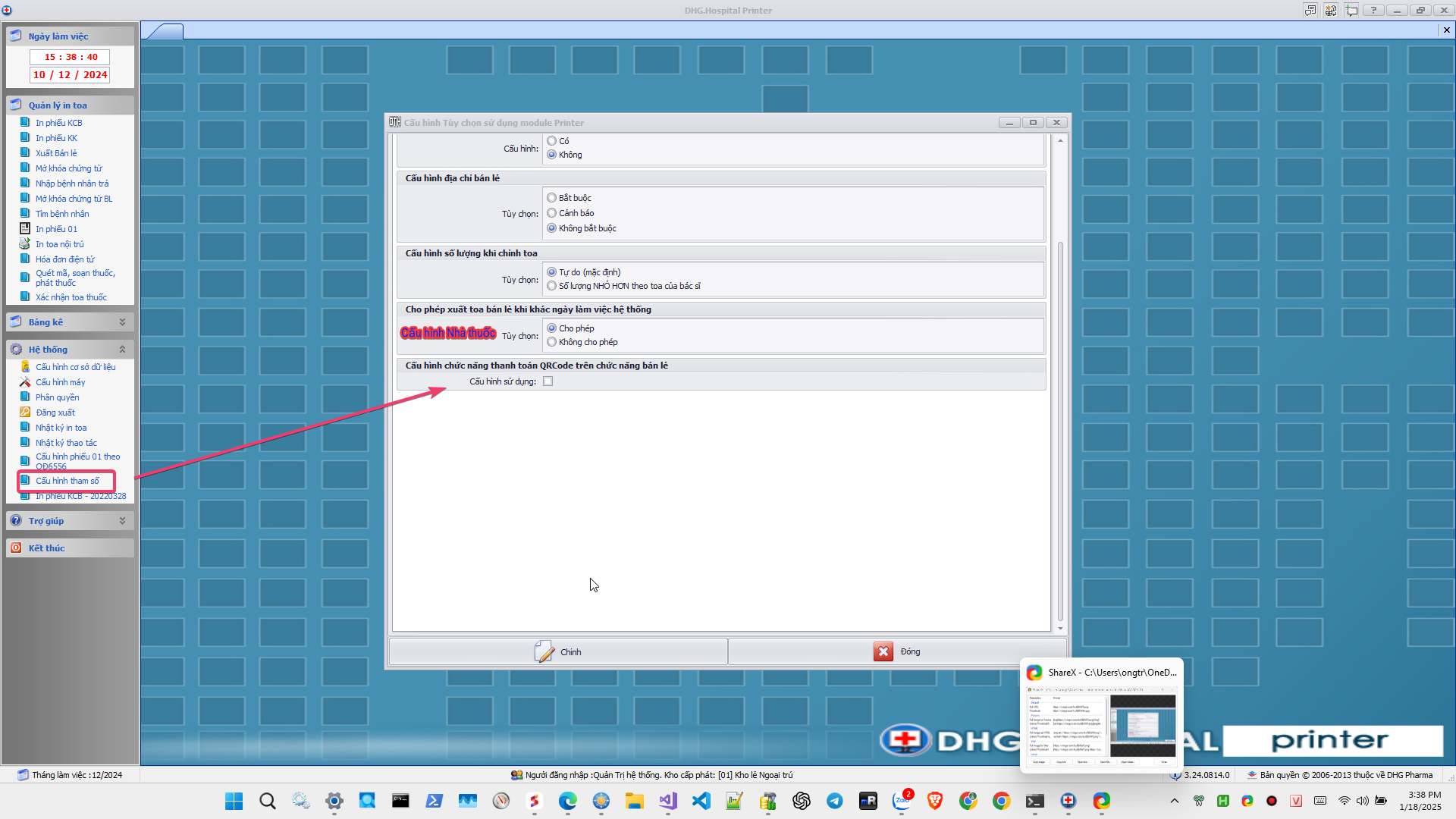The width and height of the screenshot is (1456, 819).
Task: Click the red X icon on Đóng
Action: pyautogui.click(x=883, y=652)
